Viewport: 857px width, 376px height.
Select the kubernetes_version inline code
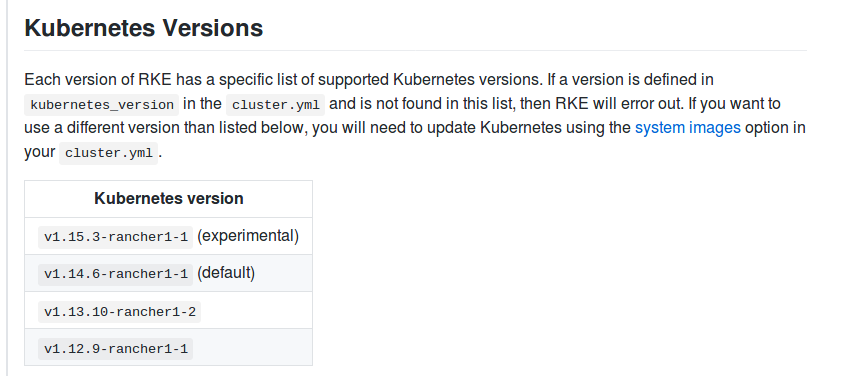click(x=102, y=105)
